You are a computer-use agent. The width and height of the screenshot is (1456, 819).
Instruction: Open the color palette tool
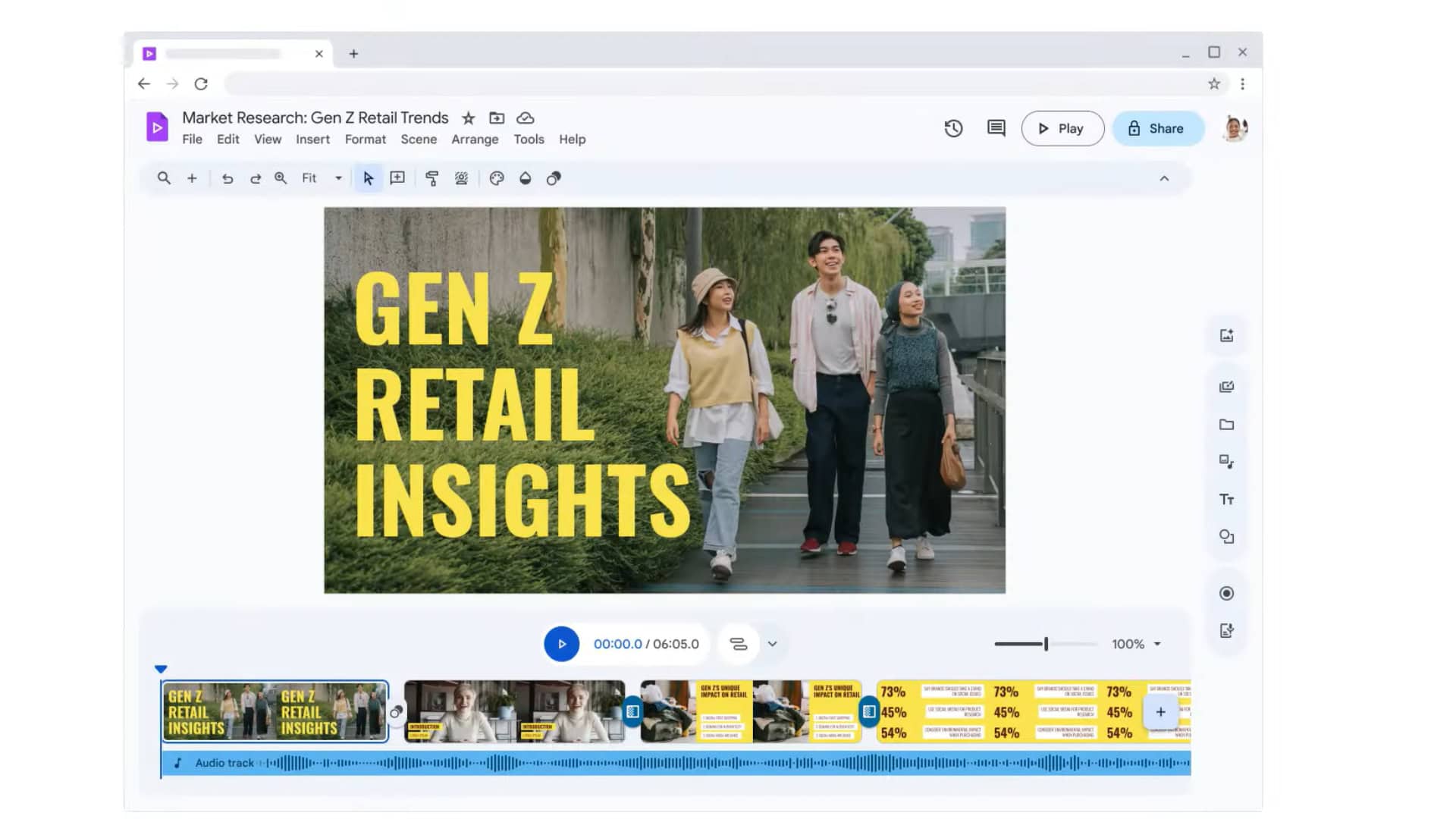point(496,178)
